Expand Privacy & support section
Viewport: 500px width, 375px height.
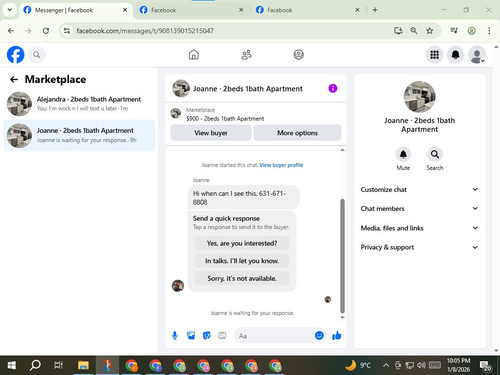tap(419, 247)
